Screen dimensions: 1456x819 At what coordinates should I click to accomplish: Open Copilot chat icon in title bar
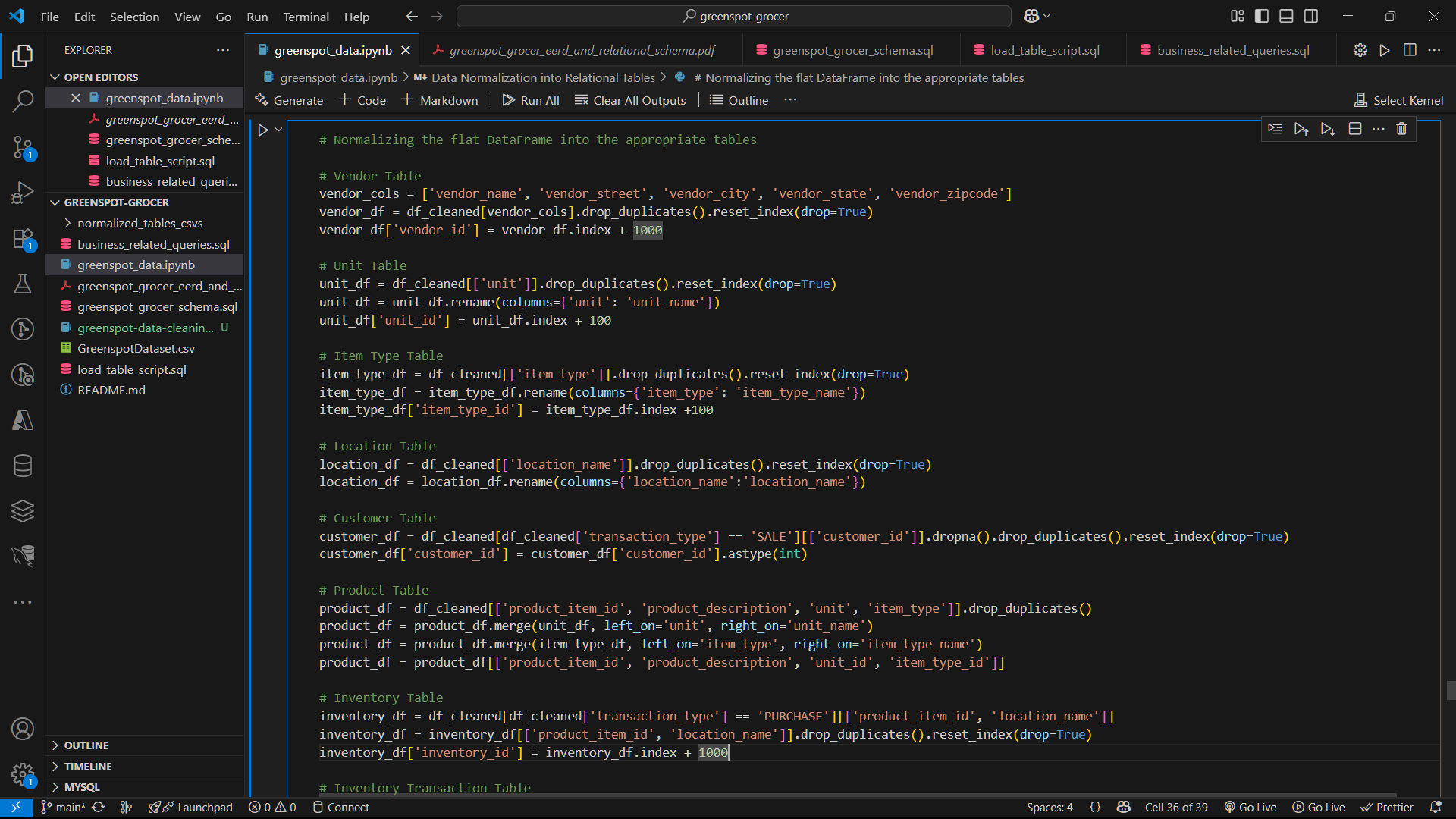point(1031,16)
